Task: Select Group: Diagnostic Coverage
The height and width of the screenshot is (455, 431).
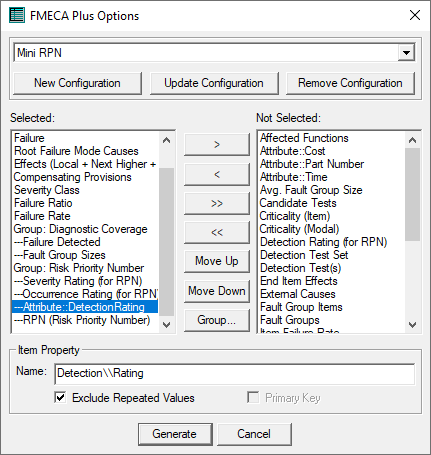Action: click(x=85, y=229)
